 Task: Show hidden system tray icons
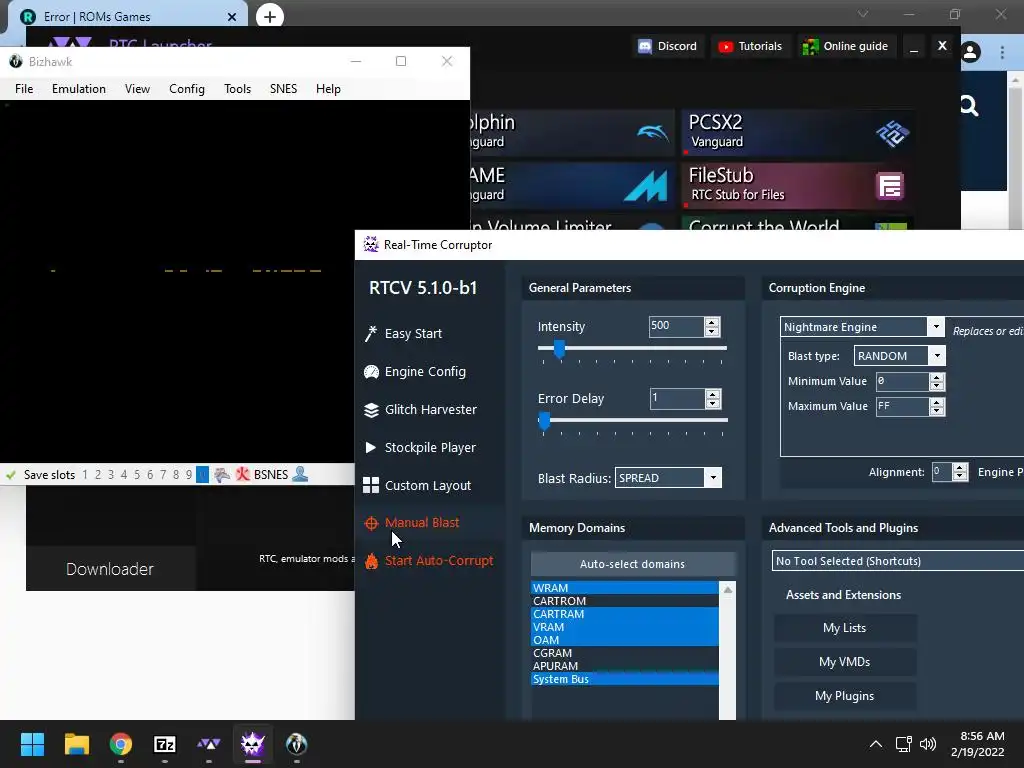click(876, 744)
